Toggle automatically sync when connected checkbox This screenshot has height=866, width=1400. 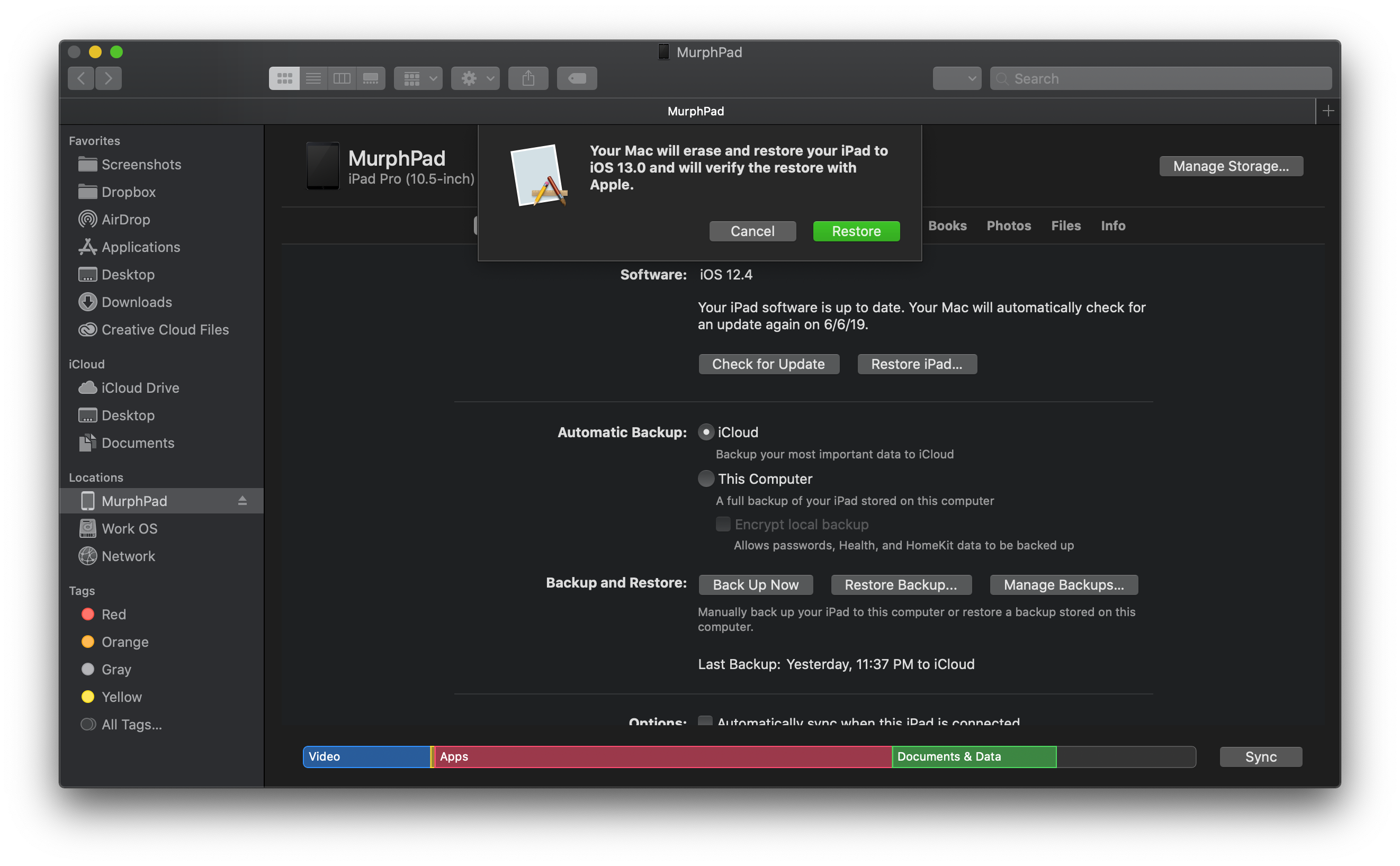706,721
